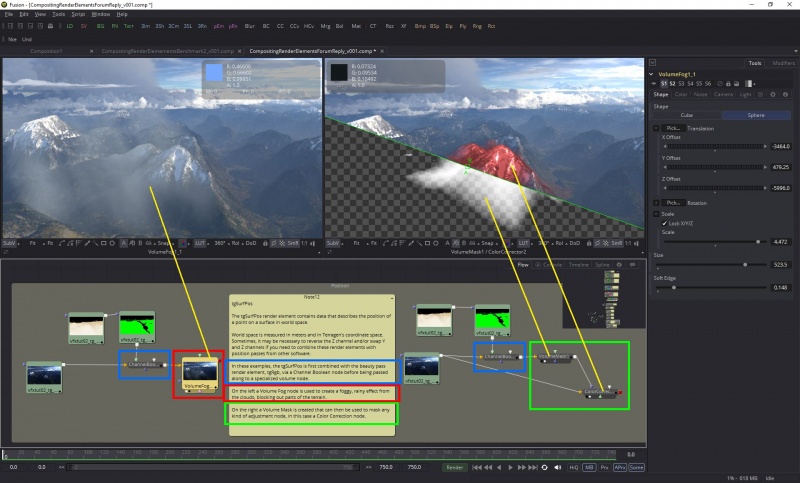
Task: Select the S2 settings slot button
Action: (672, 84)
